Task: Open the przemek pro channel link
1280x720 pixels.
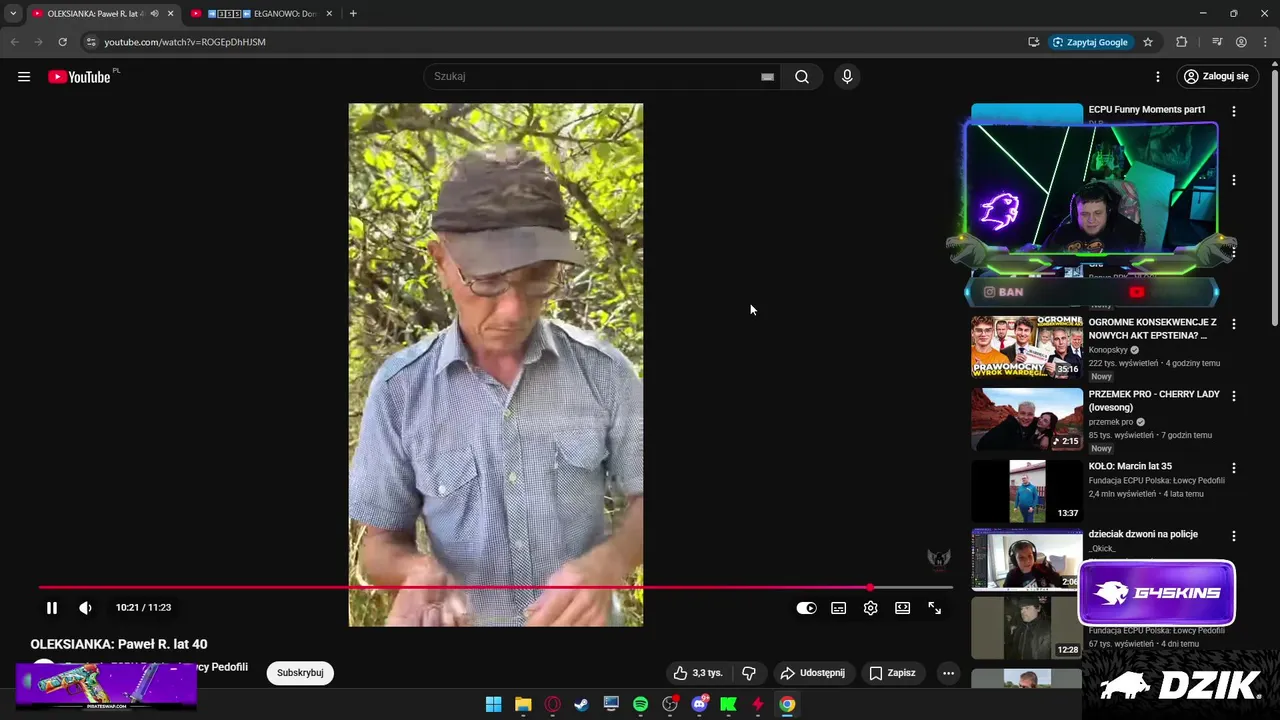Action: click(1111, 422)
